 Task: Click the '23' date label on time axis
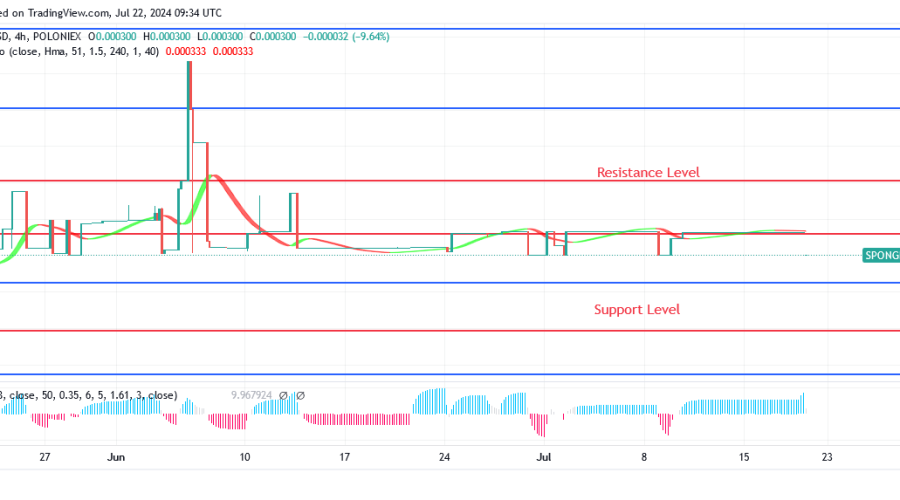(x=827, y=457)
